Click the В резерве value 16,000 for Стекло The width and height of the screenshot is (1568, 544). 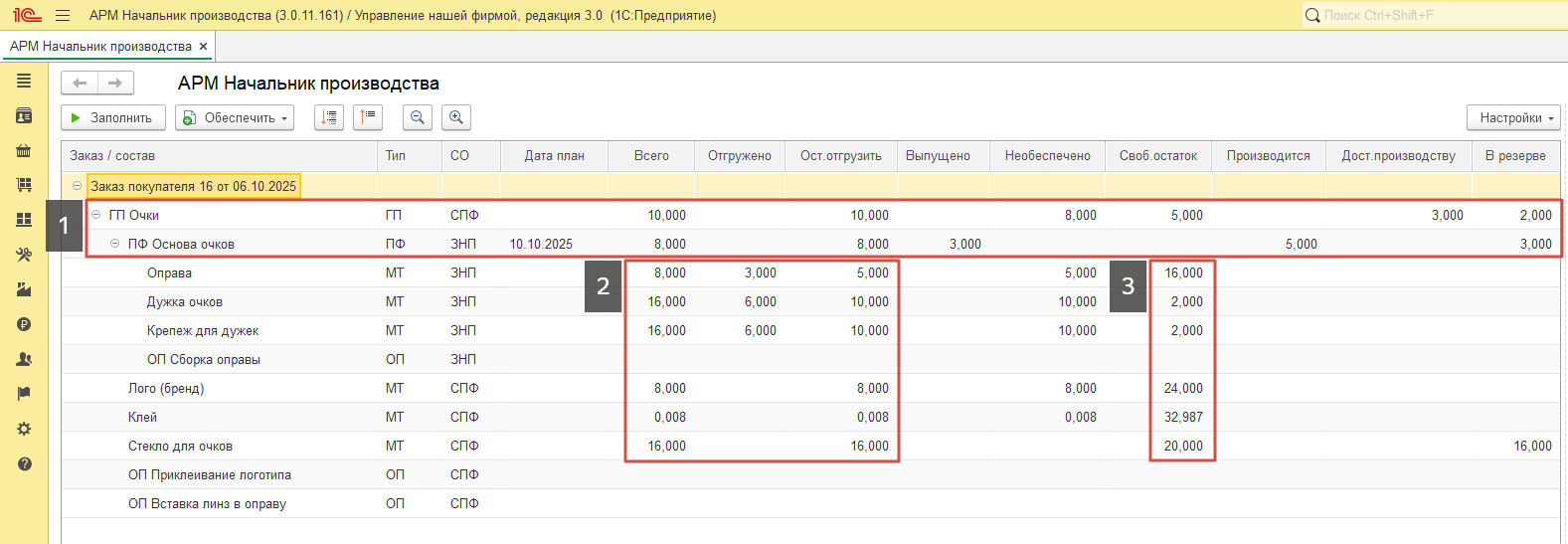(1532, 446)
